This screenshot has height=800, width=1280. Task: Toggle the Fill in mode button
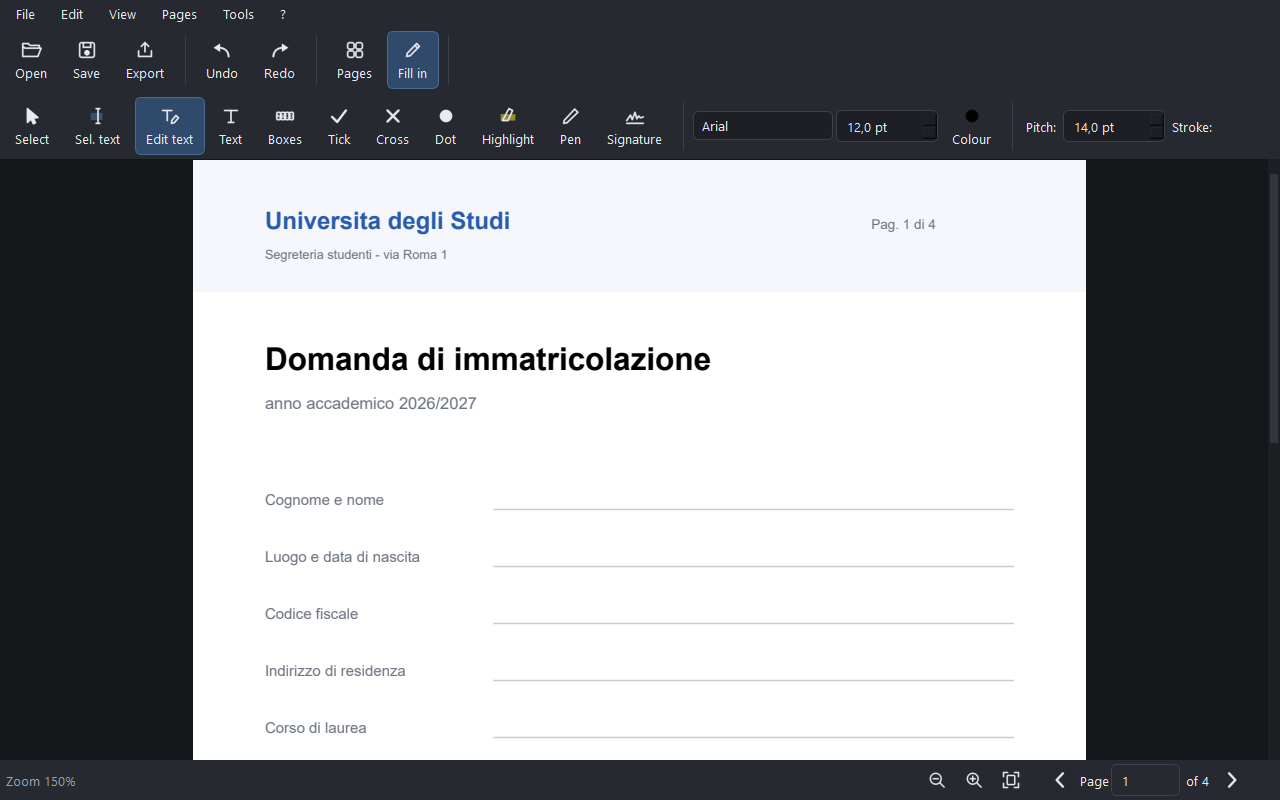412,60
